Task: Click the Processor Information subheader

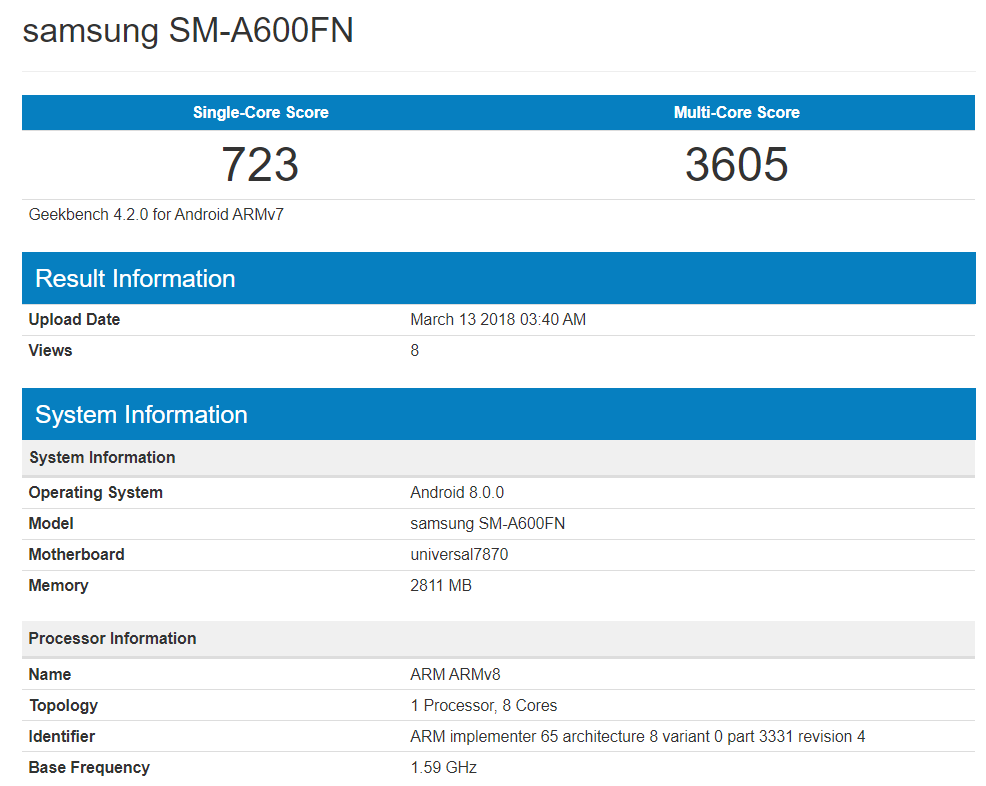Action: click(x=499, y=639)
